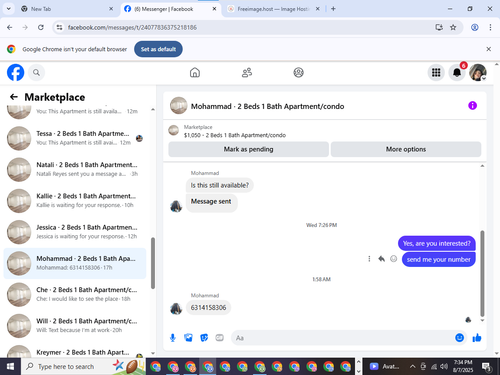Click the conversation list scrollbar
The image size is (500, 375).
point(153,263)
